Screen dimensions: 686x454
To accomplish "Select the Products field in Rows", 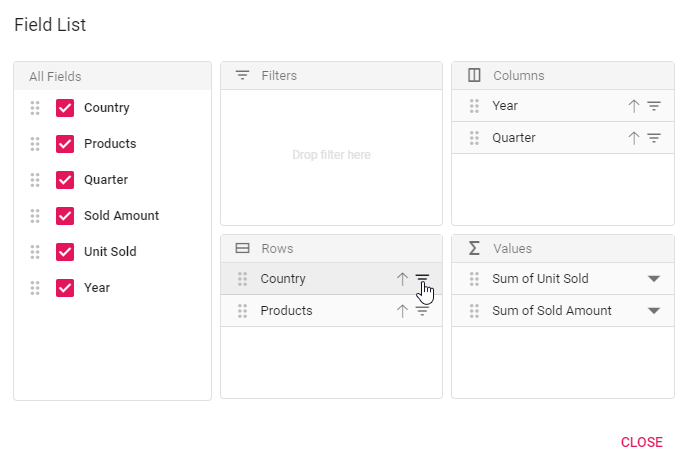I will click(331, 311).
